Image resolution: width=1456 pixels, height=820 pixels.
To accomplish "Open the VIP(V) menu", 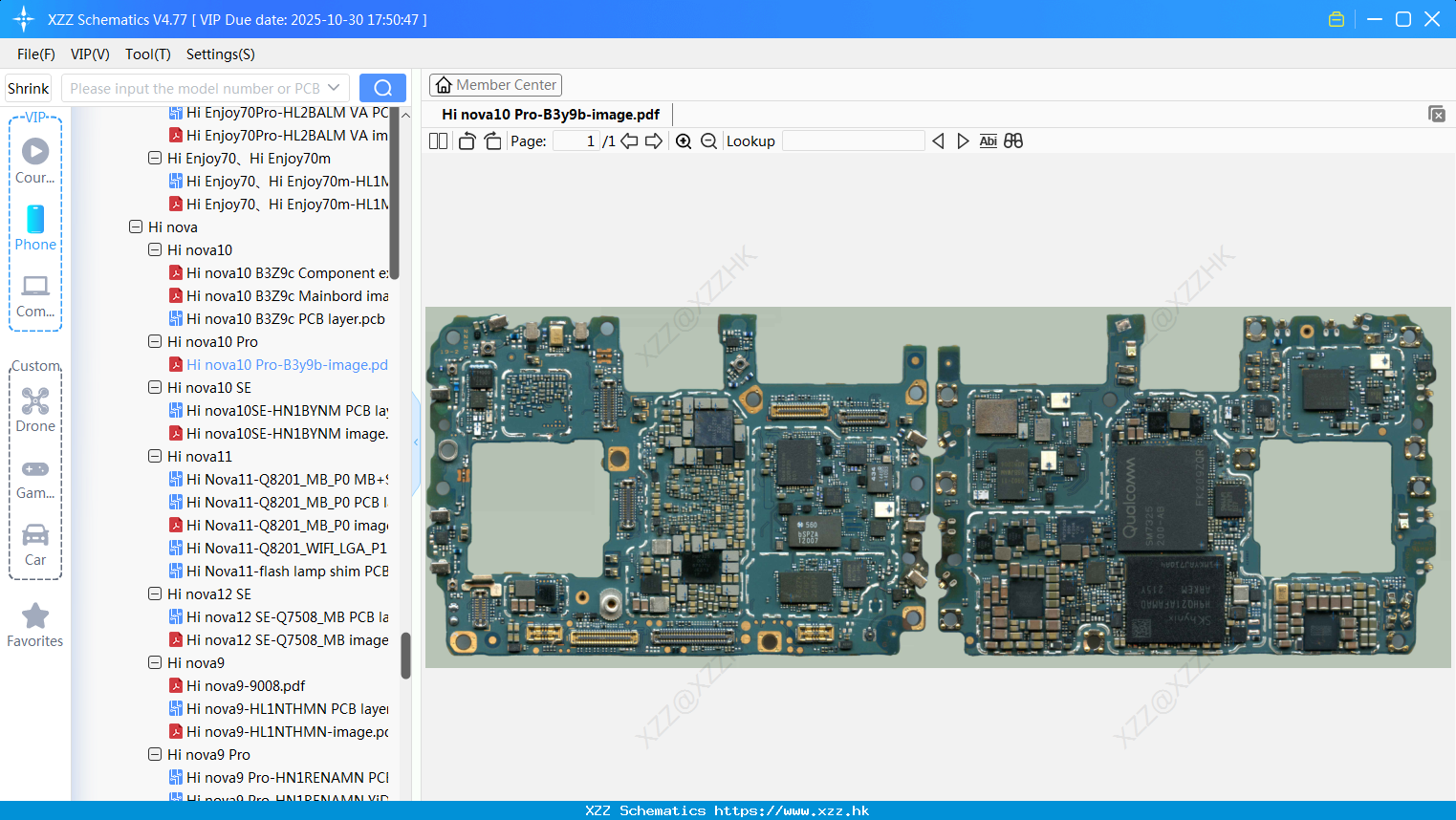I will pyautogui.click(x=90, y=54).
